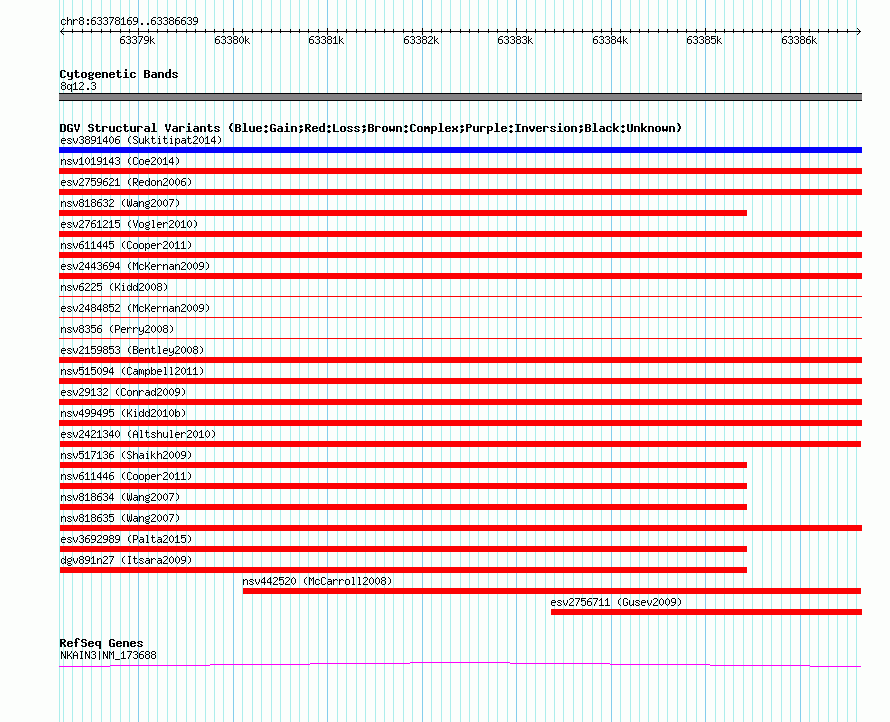Screen dimensions: 890x722
Task: Select nsv515094 (Campbell2011) label
Action: pos(132,371)
